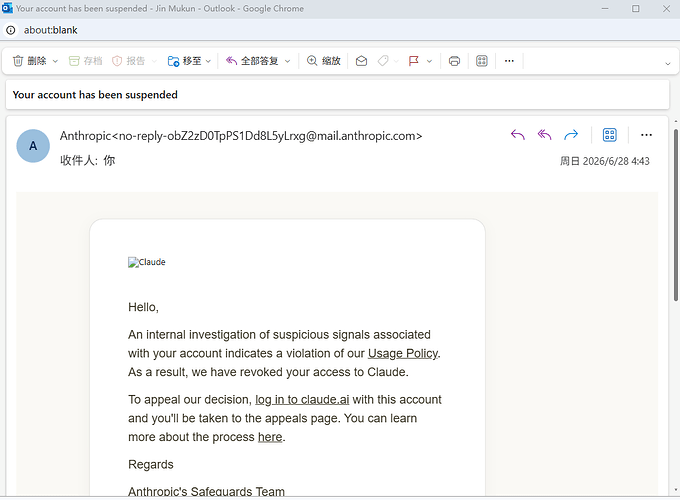Click the broken Claude logo image
This screenshot has height=500, width=680.
[x=147, y=262]
